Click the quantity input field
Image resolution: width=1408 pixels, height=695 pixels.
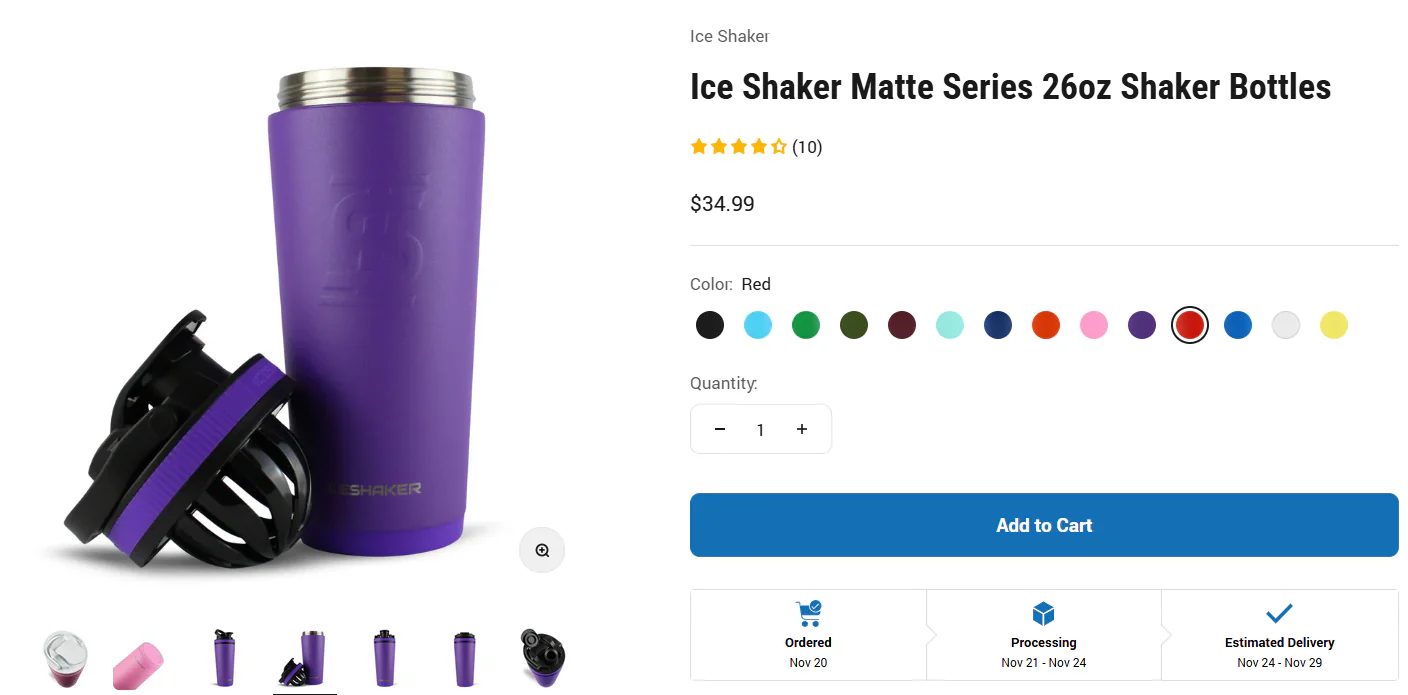(x=760, y=428)
